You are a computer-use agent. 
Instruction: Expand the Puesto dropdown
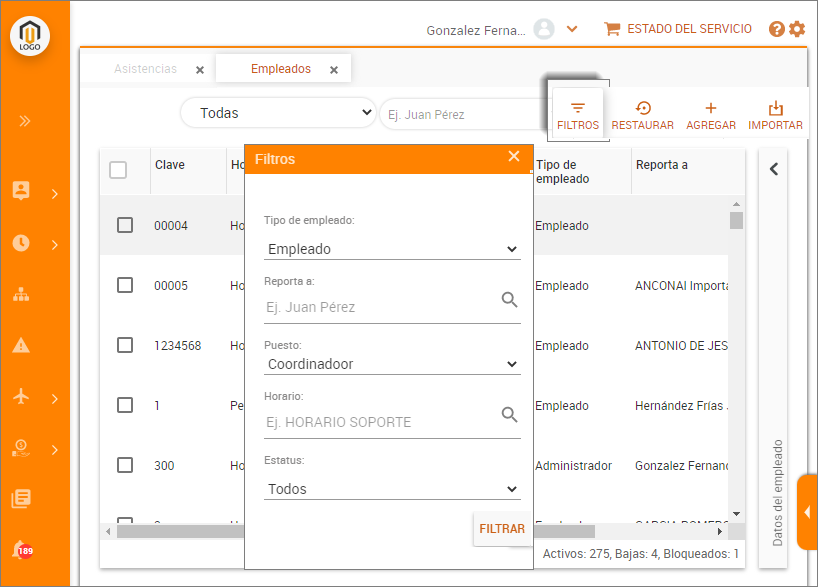pyautogui.click(x=392, y=364)
